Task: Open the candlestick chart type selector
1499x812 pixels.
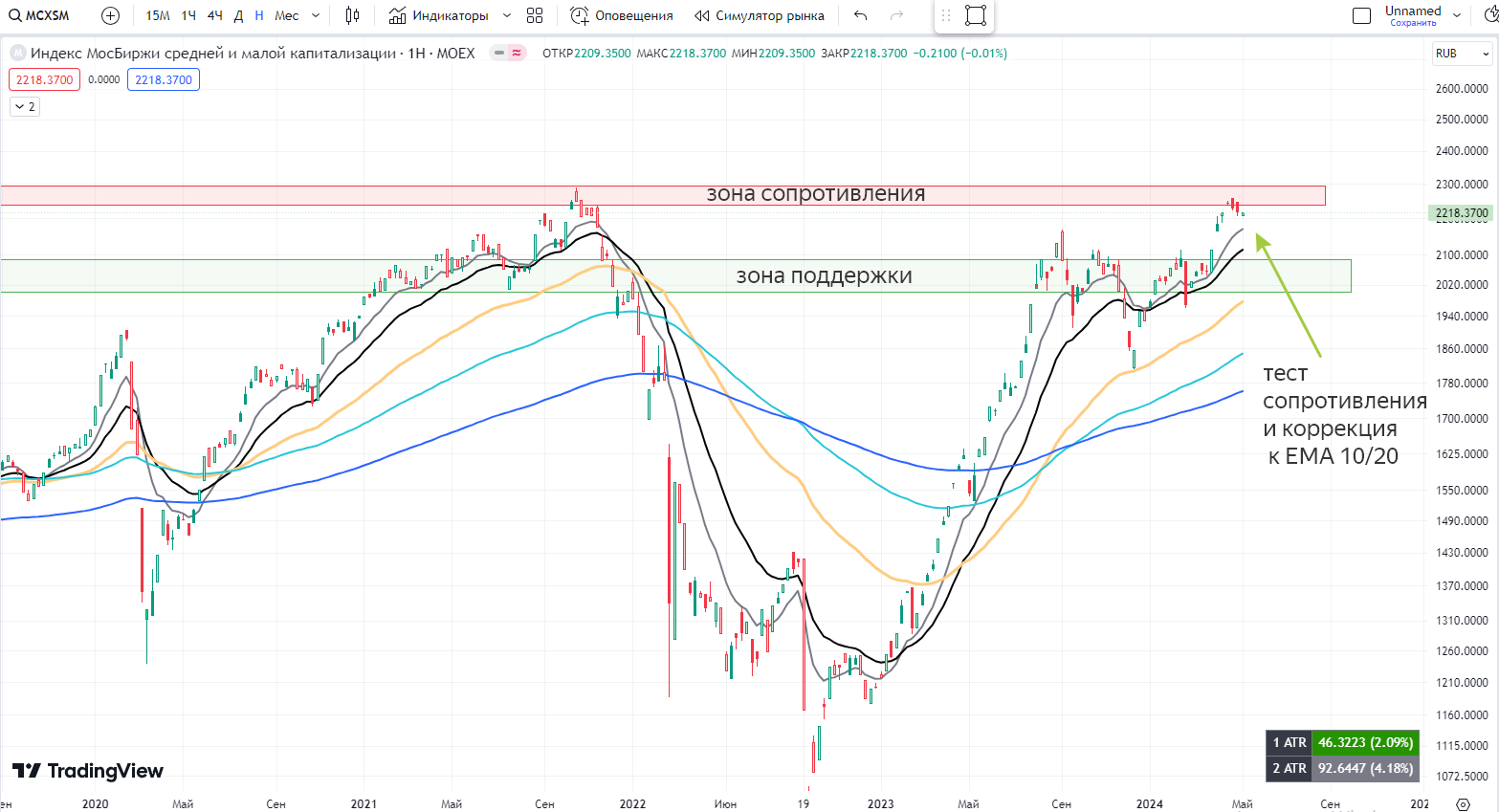Action: coord(352,15)
